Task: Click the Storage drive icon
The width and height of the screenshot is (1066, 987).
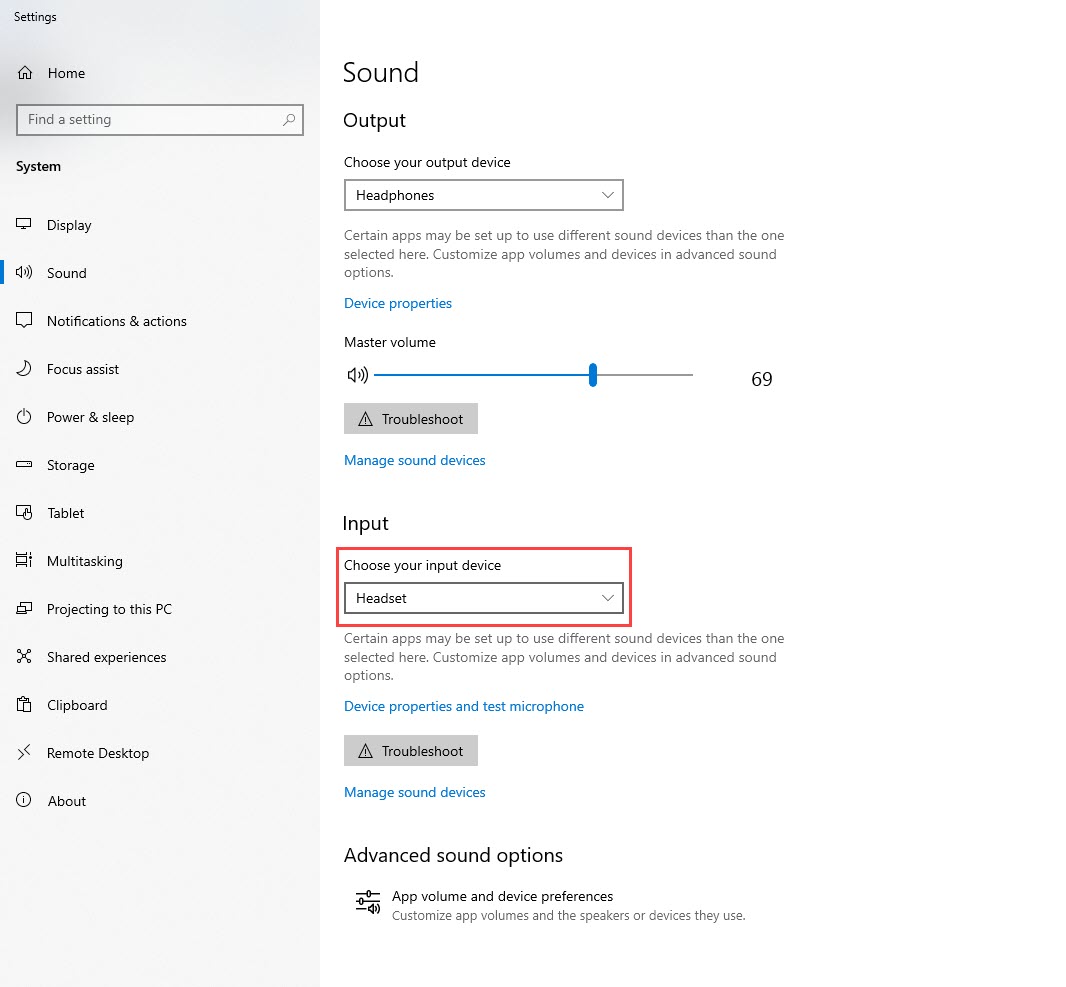Action: [x=23, y=465]
